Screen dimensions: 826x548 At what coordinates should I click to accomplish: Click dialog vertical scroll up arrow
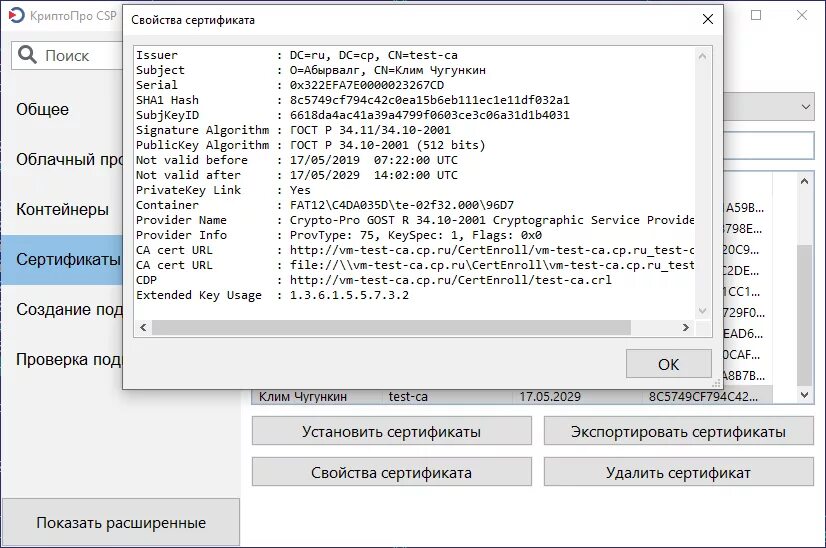[x=702, y=55]
